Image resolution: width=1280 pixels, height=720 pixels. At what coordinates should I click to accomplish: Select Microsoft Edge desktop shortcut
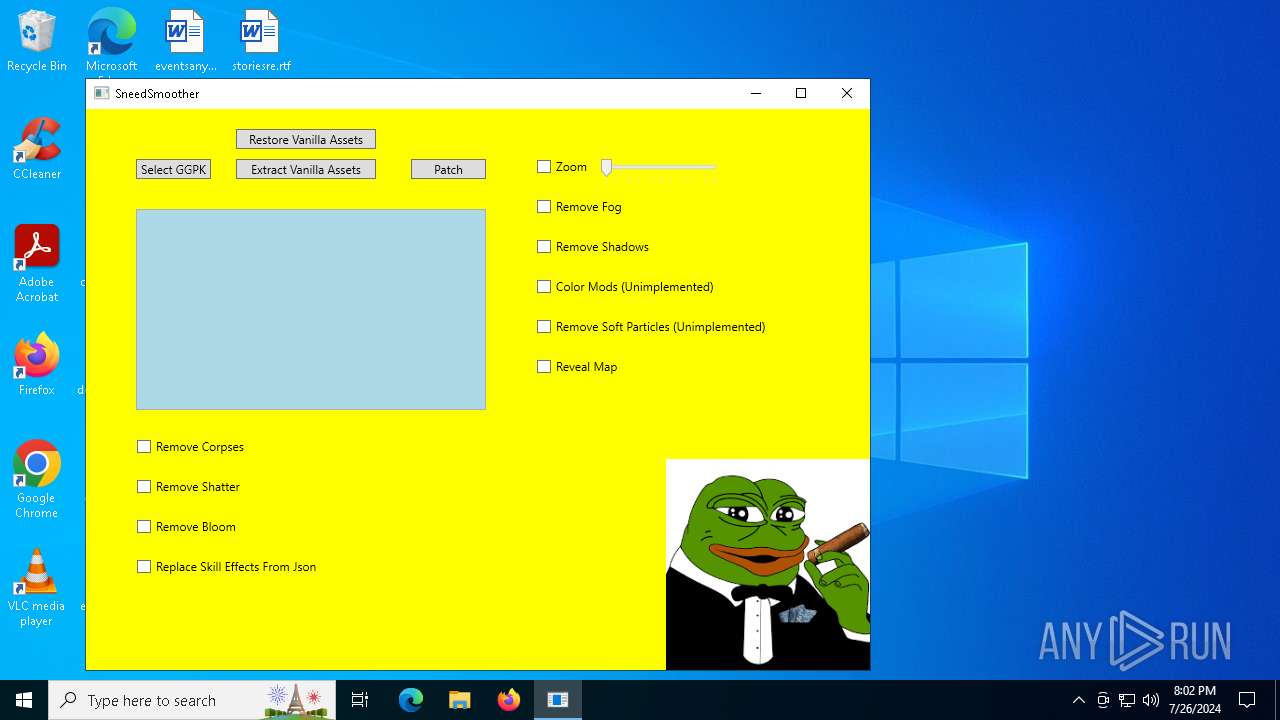click(x=111, y=41)
